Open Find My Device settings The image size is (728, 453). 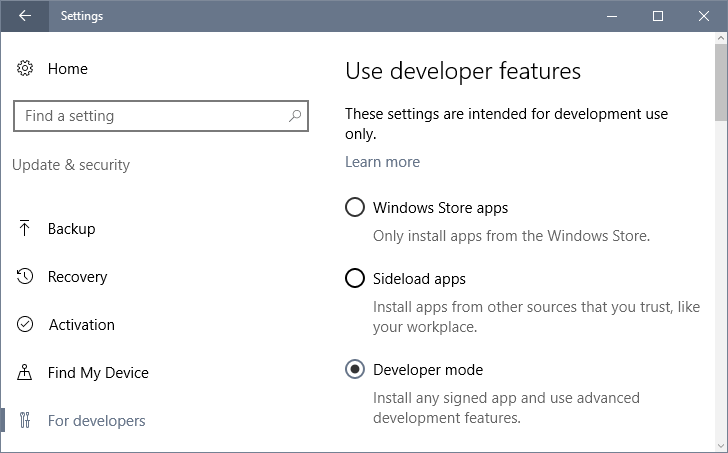98,373
